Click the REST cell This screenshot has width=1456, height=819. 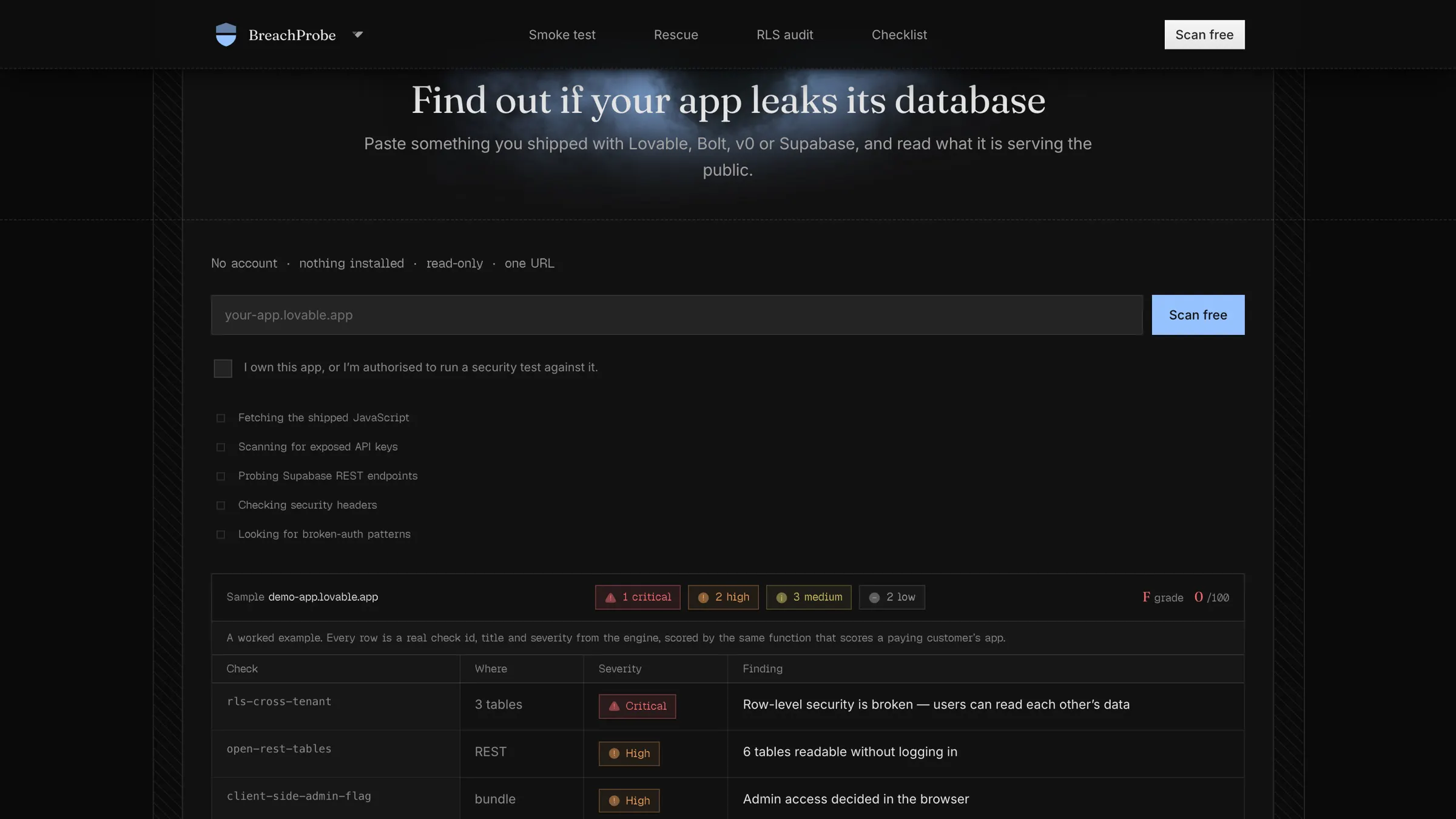point(490,752)
